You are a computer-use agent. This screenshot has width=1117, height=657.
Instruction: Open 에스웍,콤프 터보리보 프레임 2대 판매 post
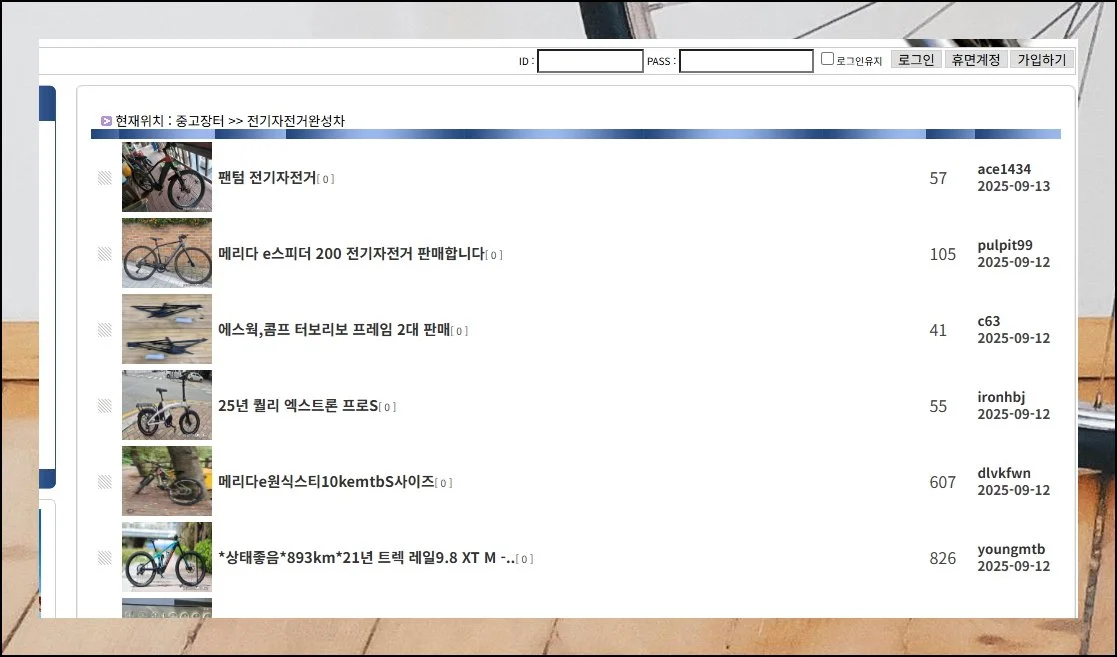point(333,330)
